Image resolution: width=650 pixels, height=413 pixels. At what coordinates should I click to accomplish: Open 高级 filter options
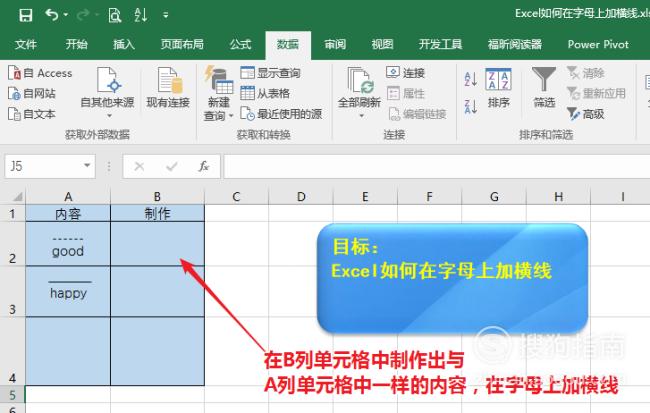pos(585,114)
